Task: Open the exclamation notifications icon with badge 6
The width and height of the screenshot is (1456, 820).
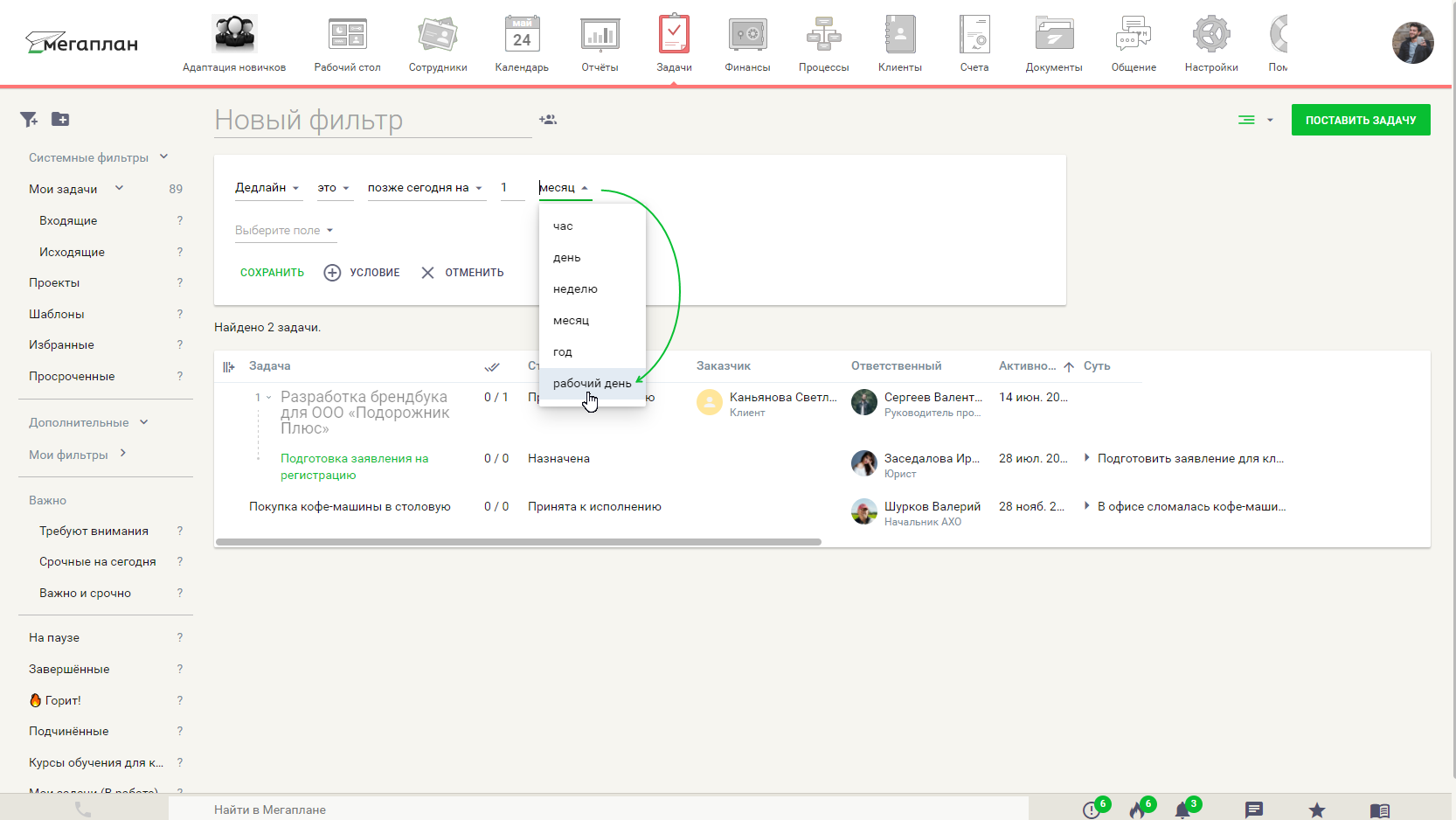Action: click(x=1092, y=810)
